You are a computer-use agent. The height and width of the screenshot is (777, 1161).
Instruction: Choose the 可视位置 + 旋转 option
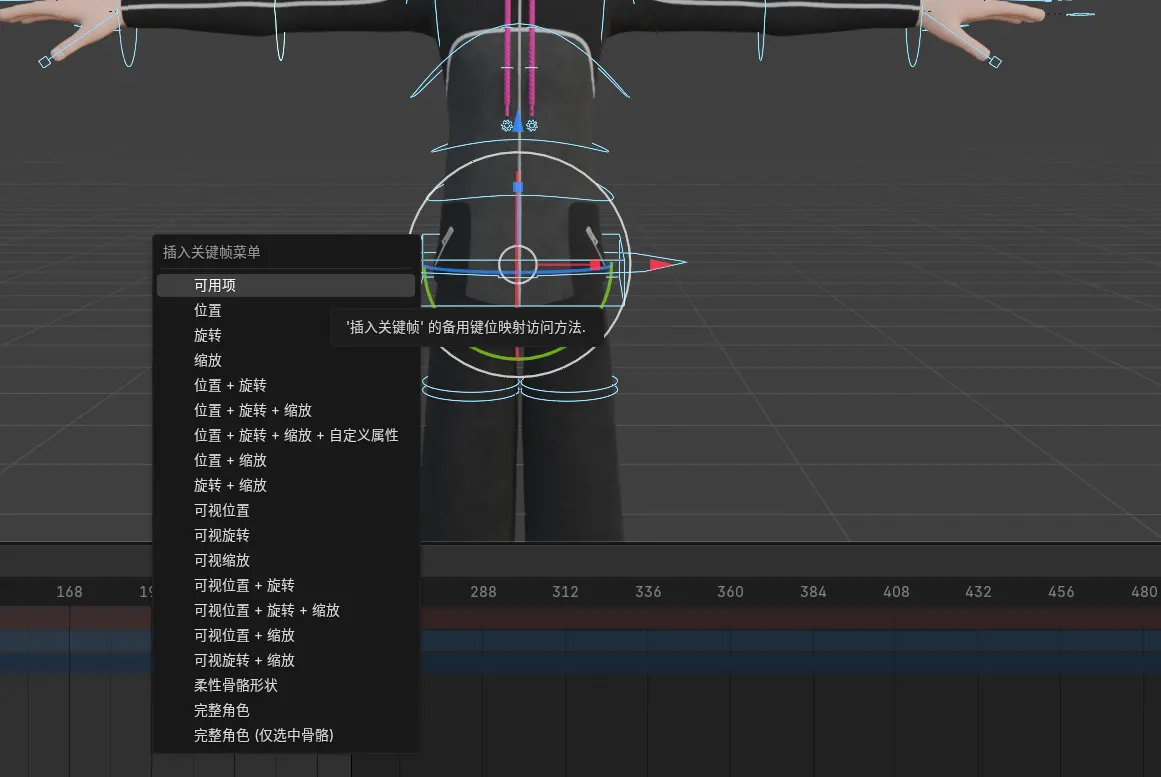pyautogui.click(x=286, y=586)
